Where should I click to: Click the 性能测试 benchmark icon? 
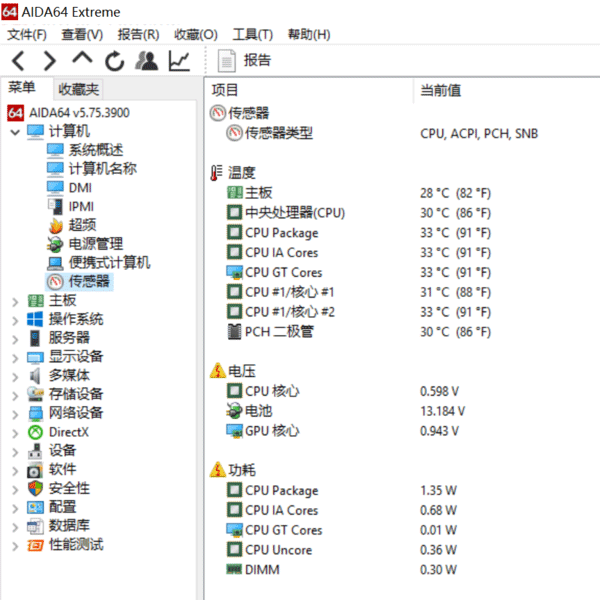click(35, 545)
